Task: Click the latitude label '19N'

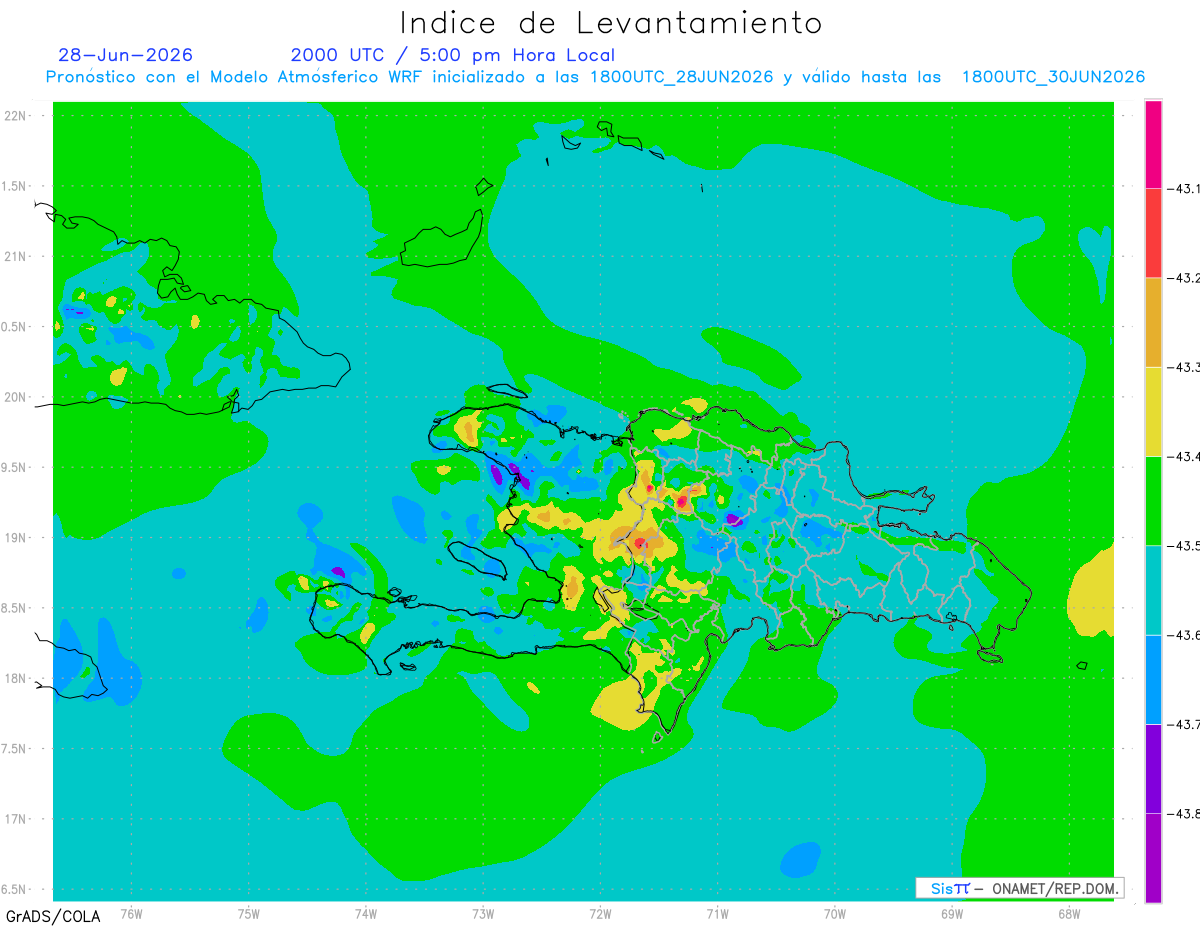Action: tap(17, 538)
